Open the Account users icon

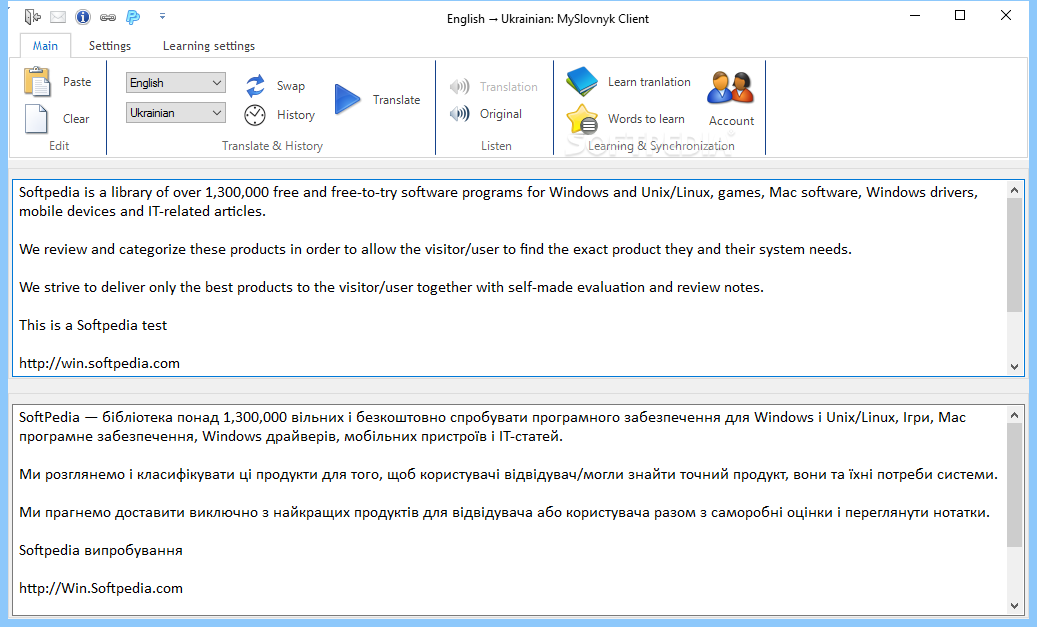pos(731,99)
